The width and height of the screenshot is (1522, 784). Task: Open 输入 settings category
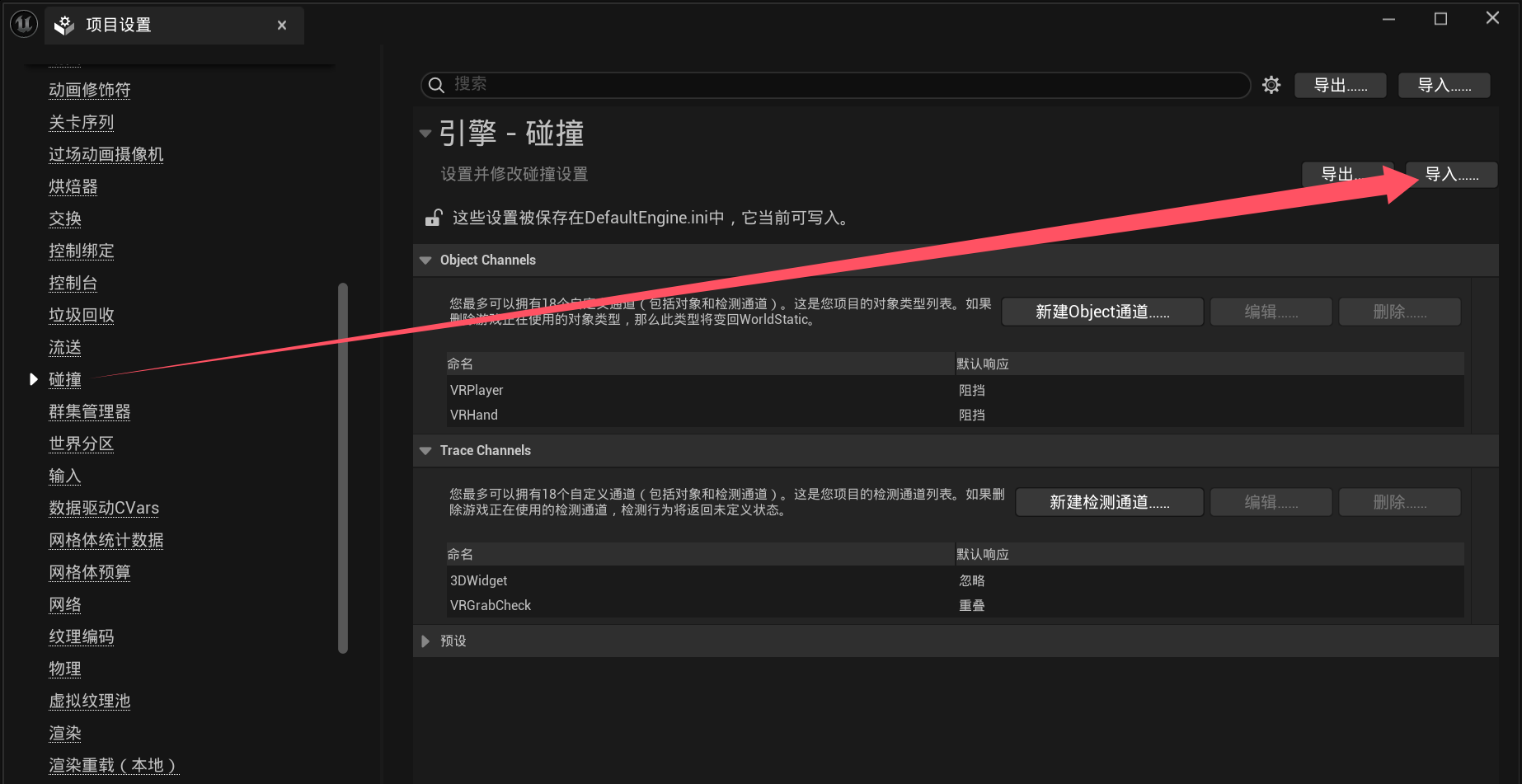point(65,476)
